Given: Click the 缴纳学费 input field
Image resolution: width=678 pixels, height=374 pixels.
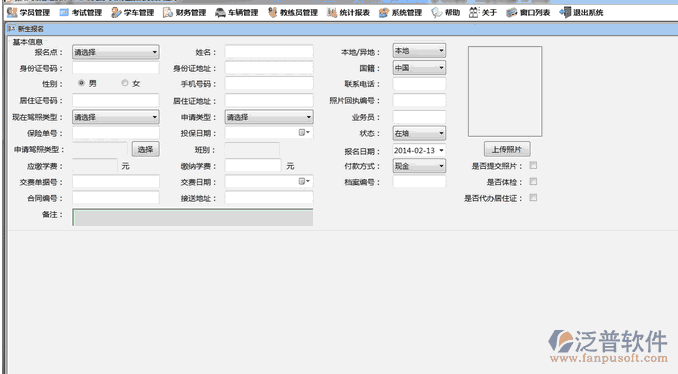Looking at the screenshot, I should (x=253, y=166).
